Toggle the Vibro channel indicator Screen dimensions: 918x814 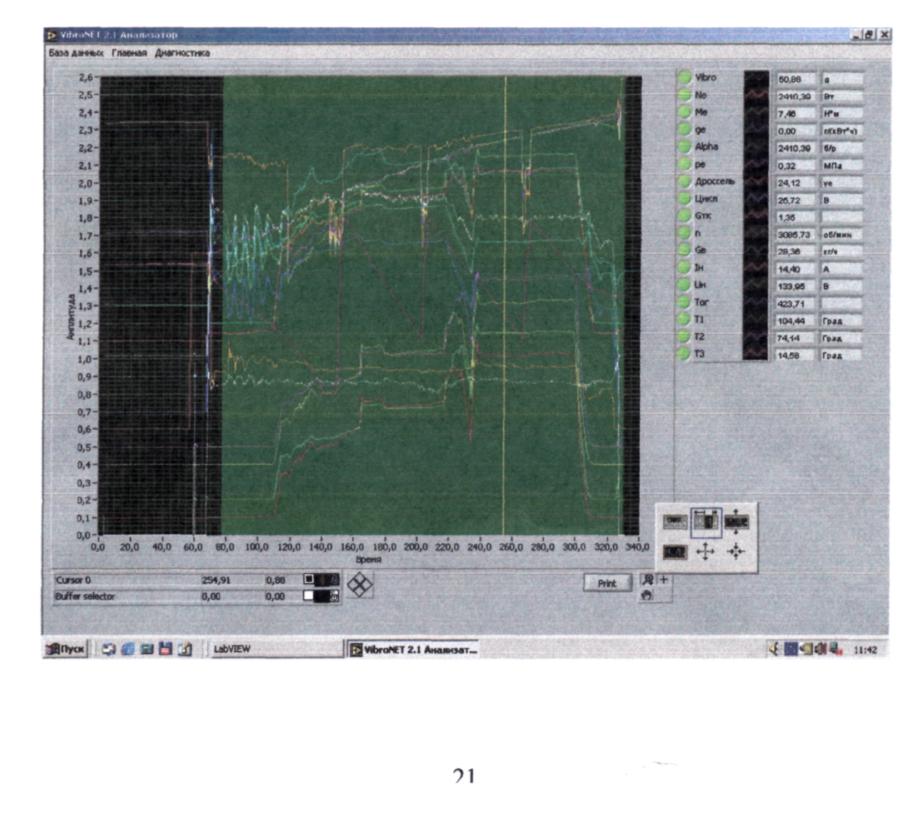[684, 77]
